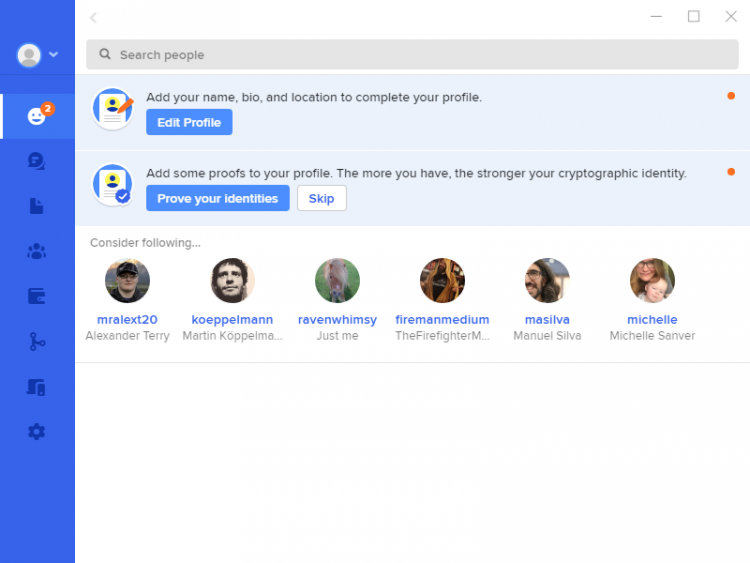
Task: Open the Teams icon in sidebar
Action: [37, 251]
